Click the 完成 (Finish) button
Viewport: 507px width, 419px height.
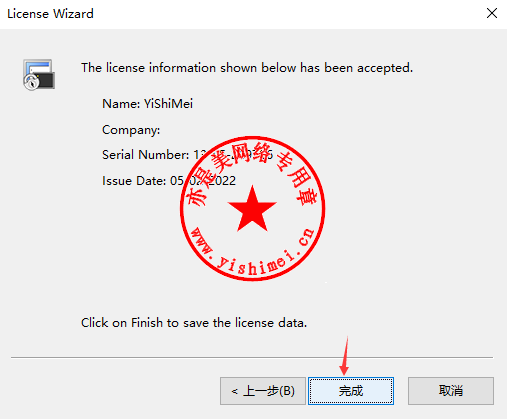(x=351, y=391)
